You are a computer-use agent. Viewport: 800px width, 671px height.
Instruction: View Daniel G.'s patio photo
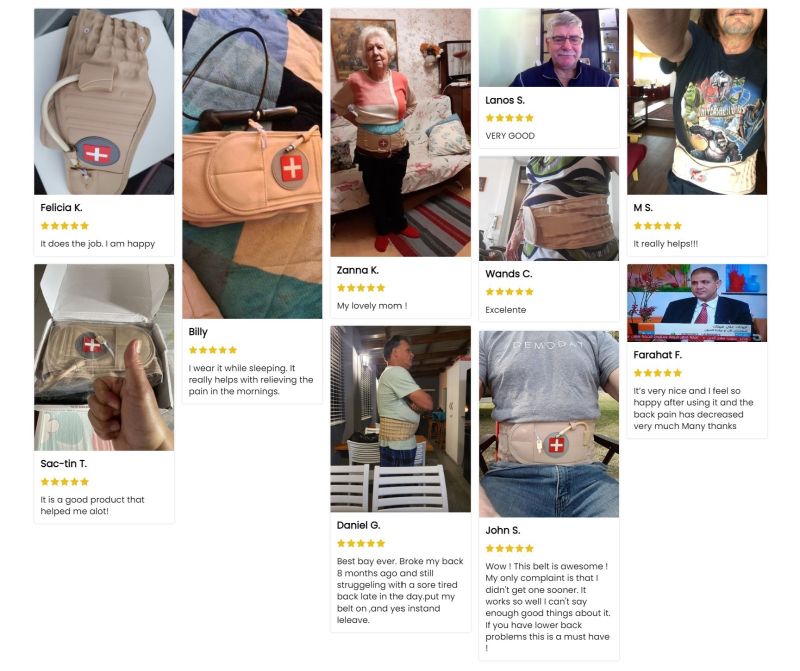click(401, 419)
